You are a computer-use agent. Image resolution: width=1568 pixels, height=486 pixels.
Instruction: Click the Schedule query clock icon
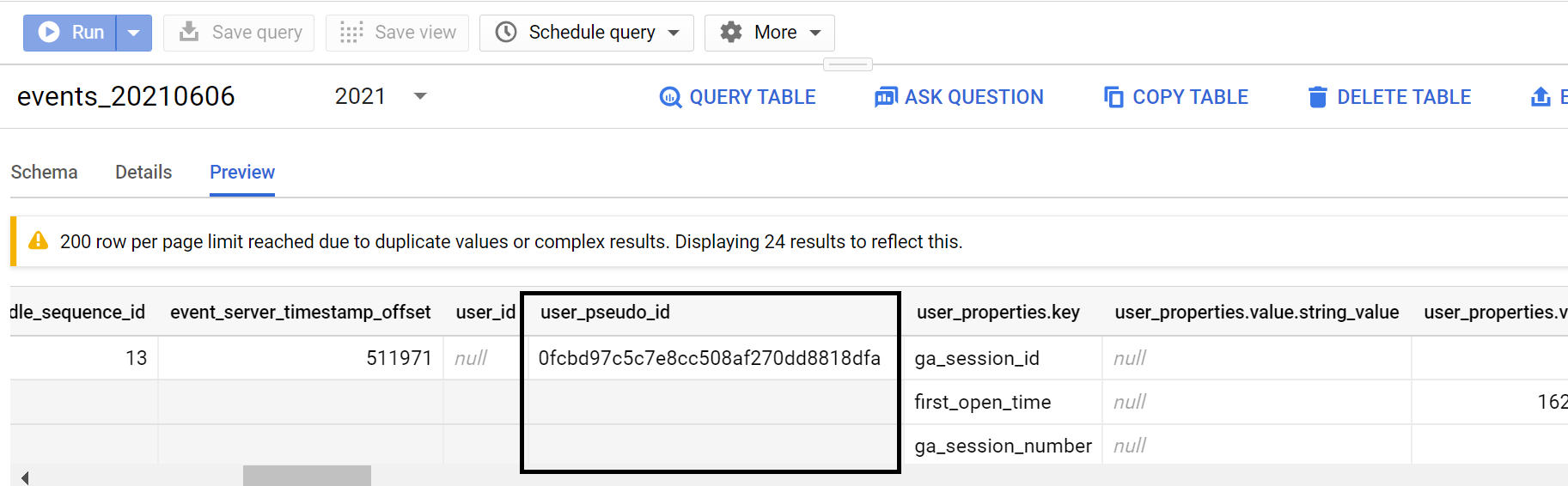click(506, 33)
